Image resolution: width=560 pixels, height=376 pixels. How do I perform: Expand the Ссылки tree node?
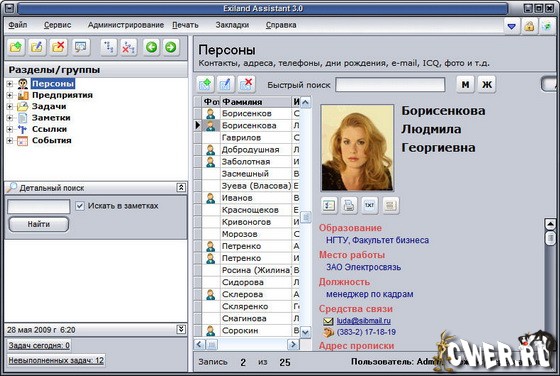coord(10,129)
